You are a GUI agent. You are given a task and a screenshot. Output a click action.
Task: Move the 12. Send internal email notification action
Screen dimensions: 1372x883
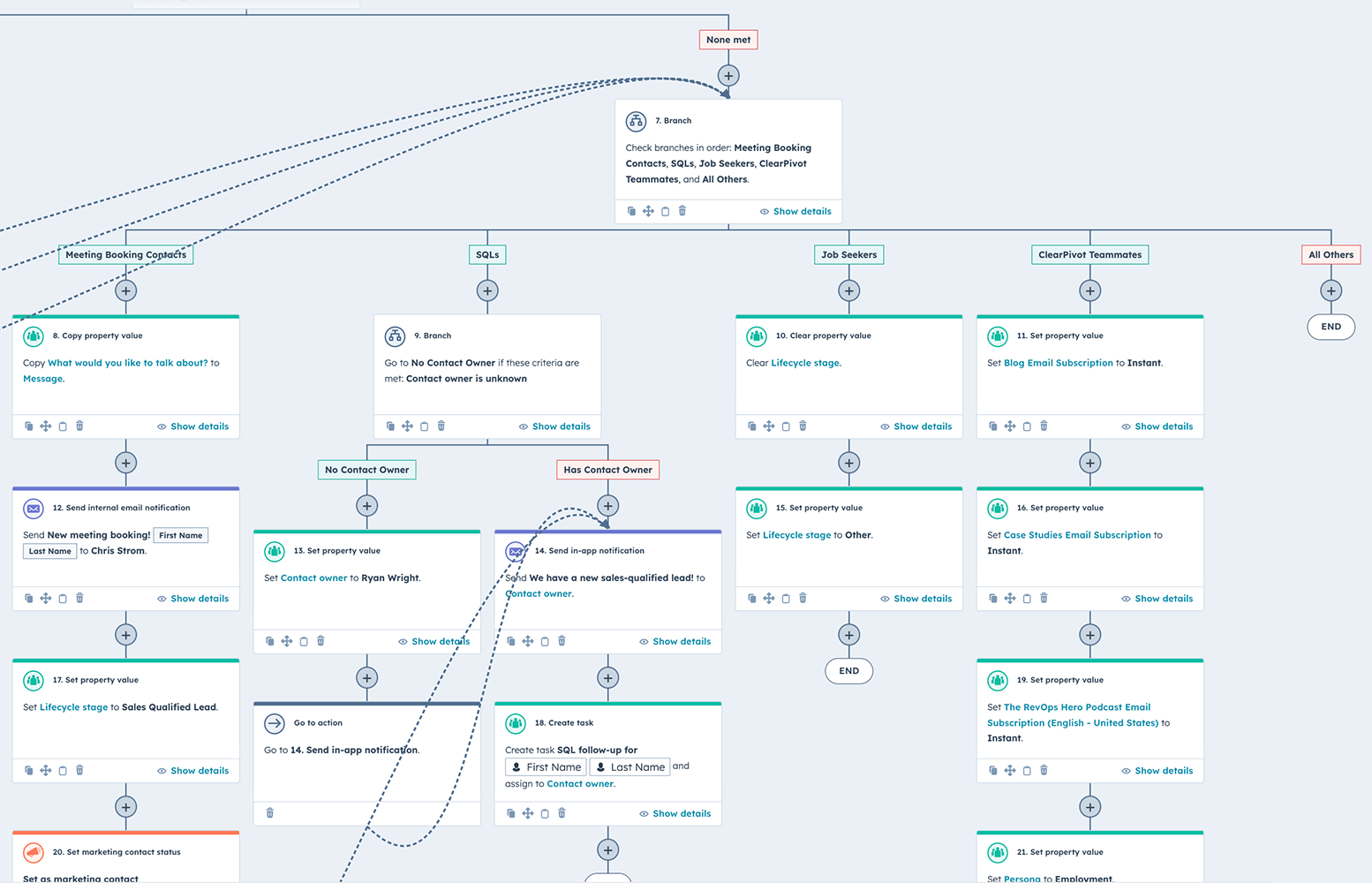point(46,599)
